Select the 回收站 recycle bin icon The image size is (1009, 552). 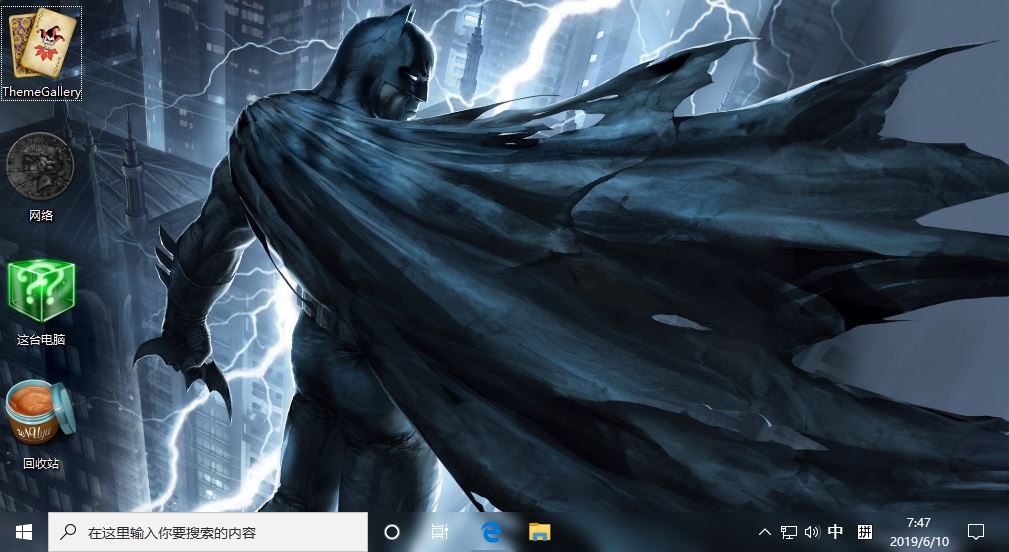[x=41, y=425]
